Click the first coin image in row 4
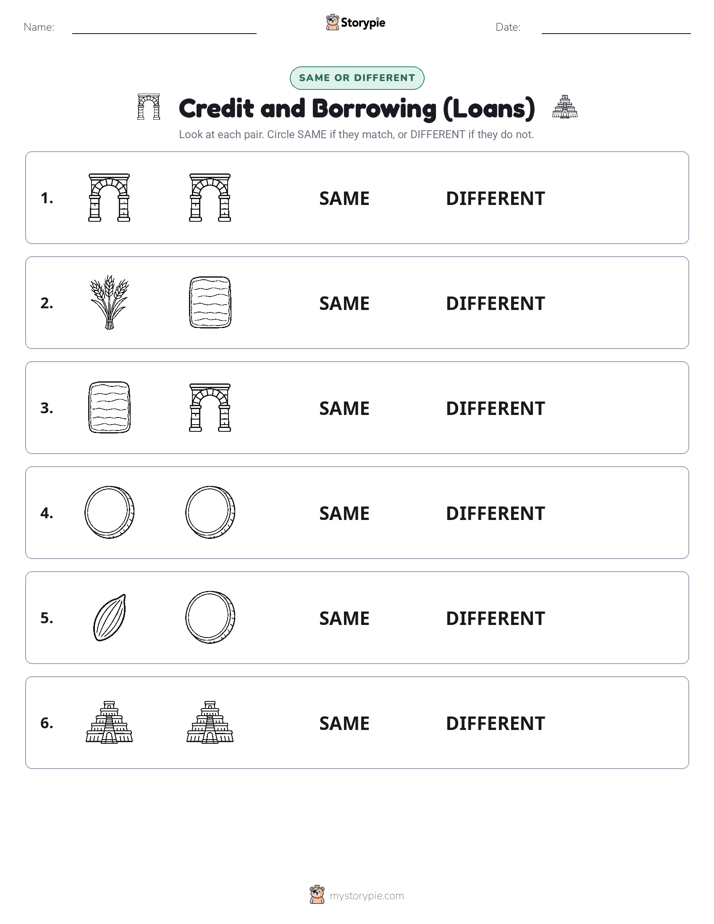The width and height of the screenshot is (714, 924). pyautogui.click(x=110, y=512)
